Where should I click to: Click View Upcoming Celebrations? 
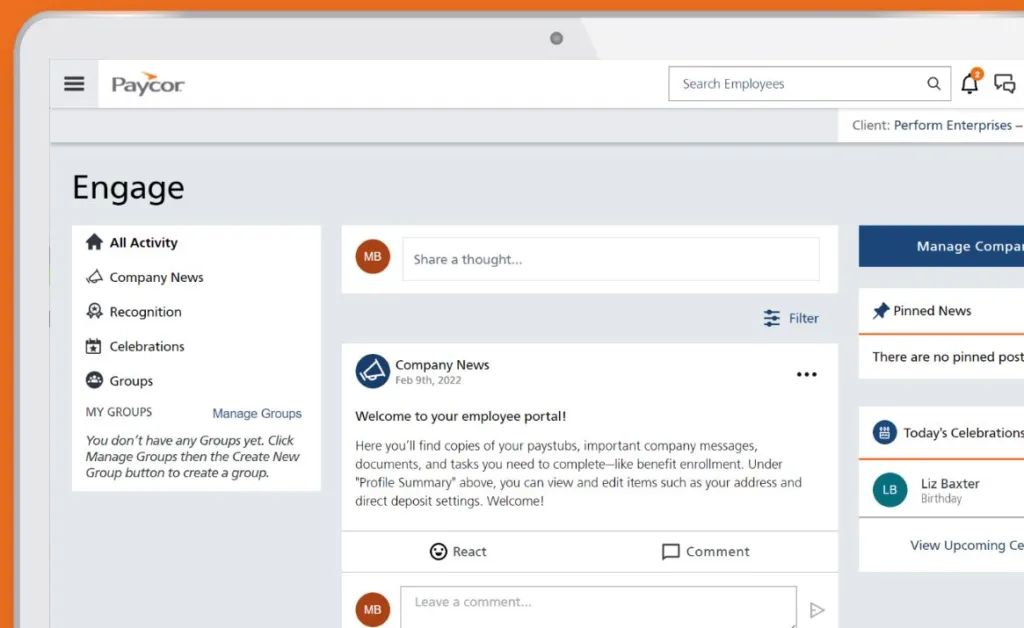pos(964,545)
